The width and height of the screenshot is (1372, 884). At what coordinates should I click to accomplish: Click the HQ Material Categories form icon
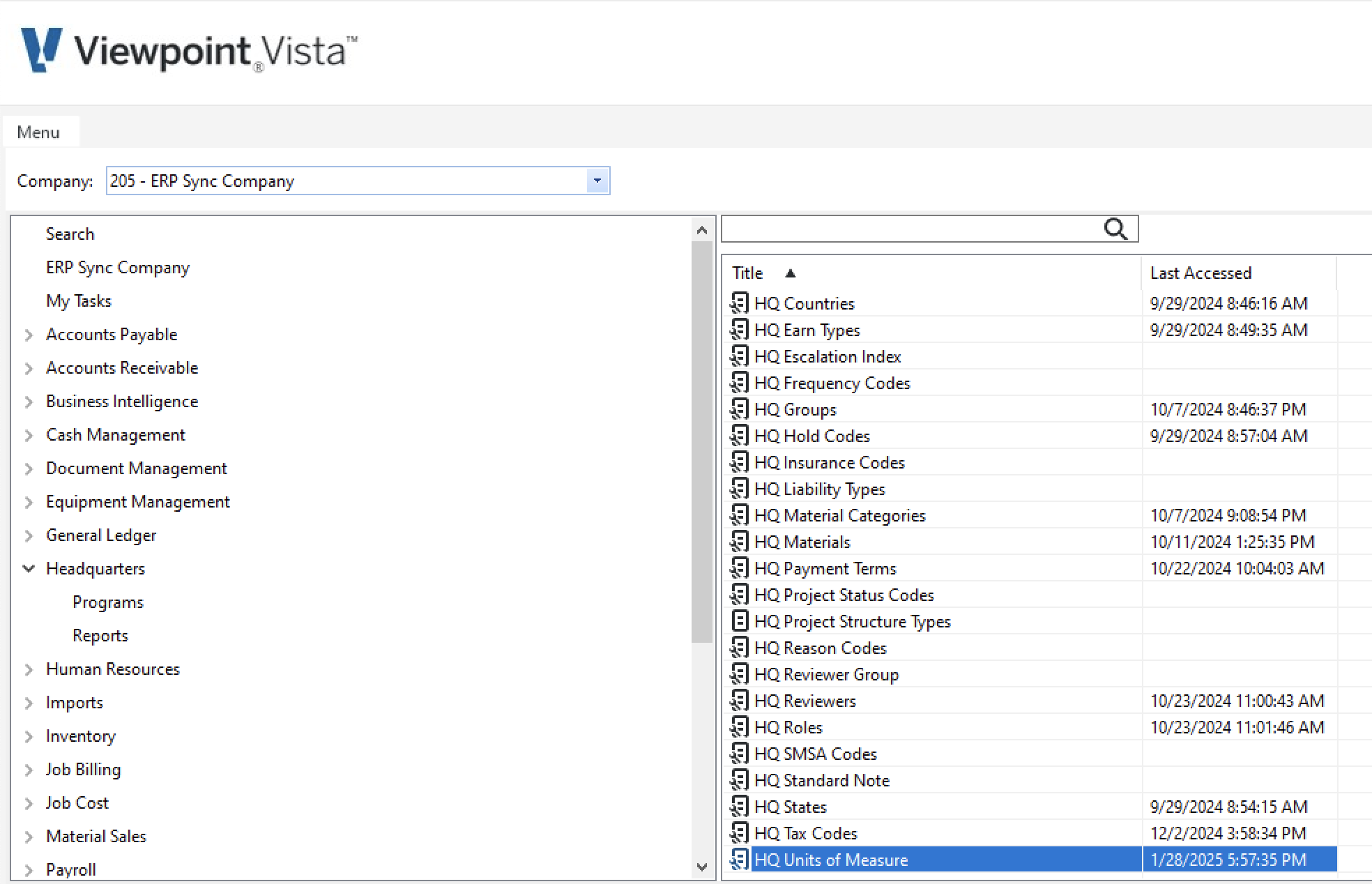coord(740,515)
